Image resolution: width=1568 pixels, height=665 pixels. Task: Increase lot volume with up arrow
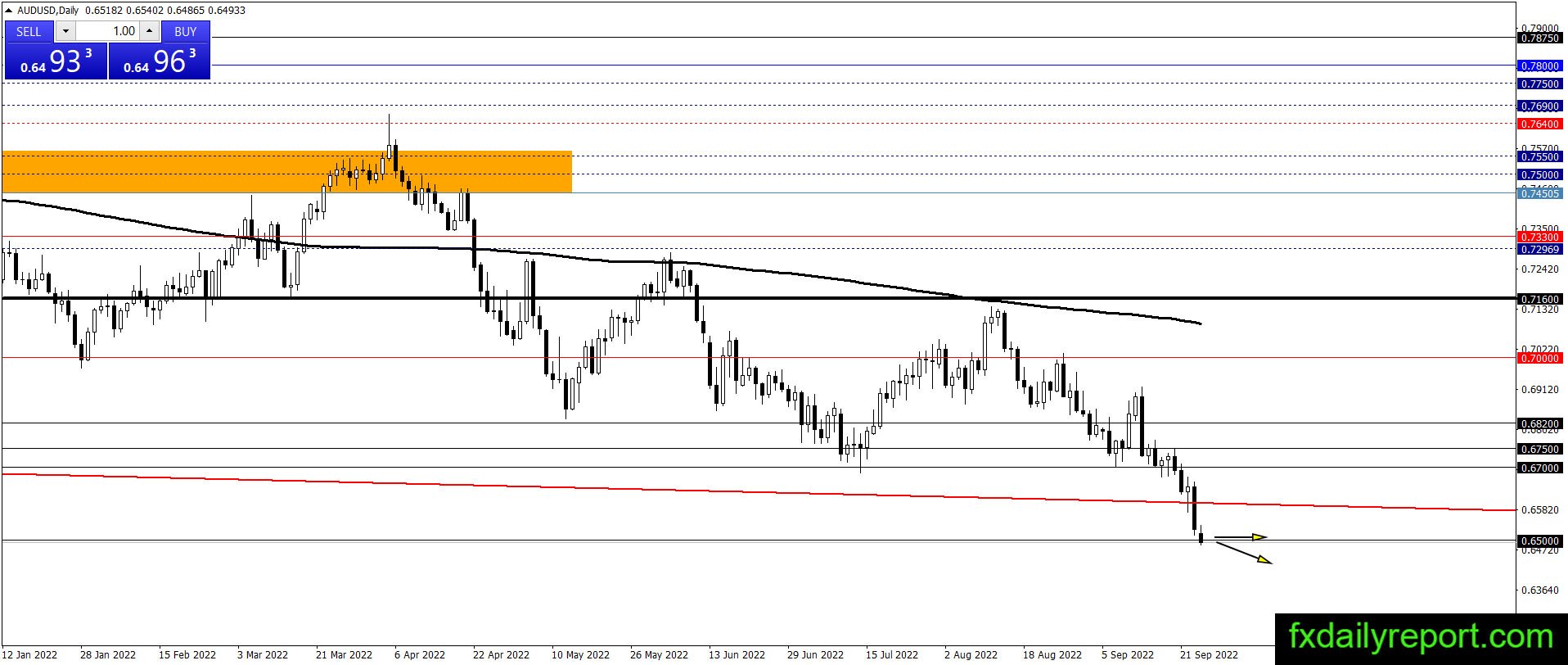click(149, 31)
